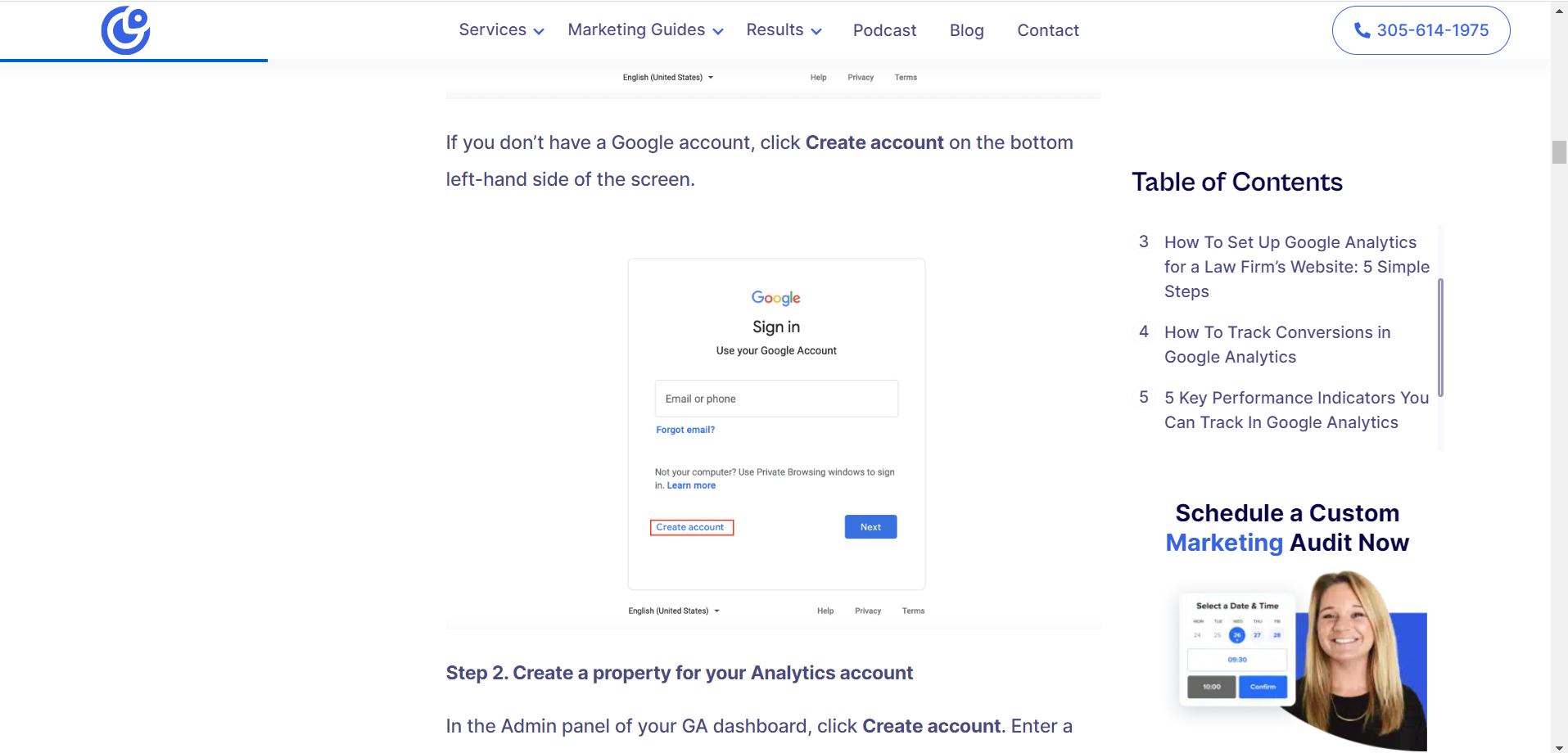Click the Google Sign in screenshot image

[773, 425]
